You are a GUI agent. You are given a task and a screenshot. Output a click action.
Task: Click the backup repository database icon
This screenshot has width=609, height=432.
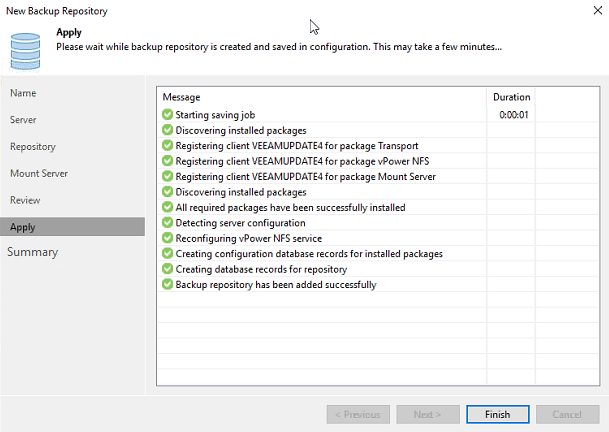tap(25, 46)
